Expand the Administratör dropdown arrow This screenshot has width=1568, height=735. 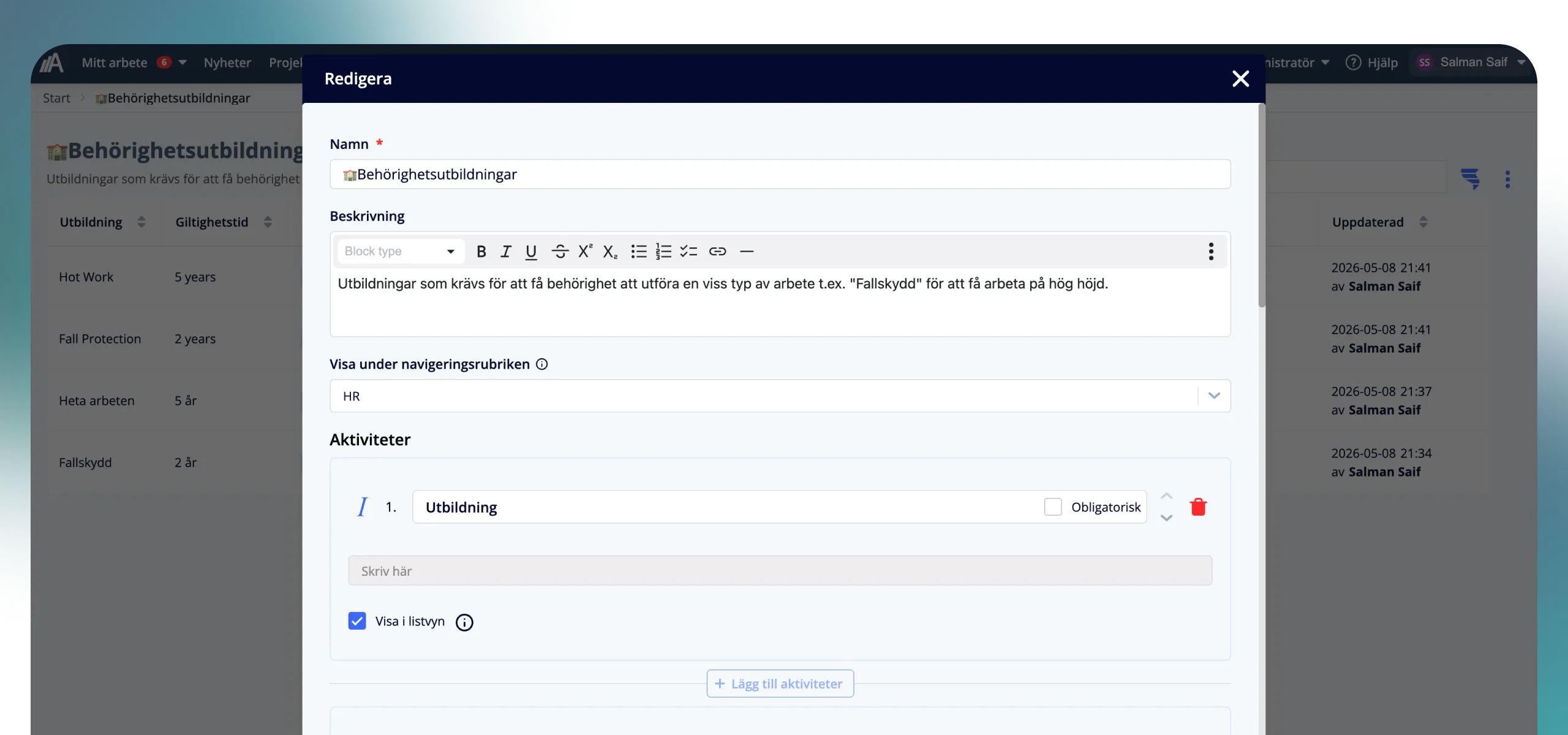[x=1325, y=62]
